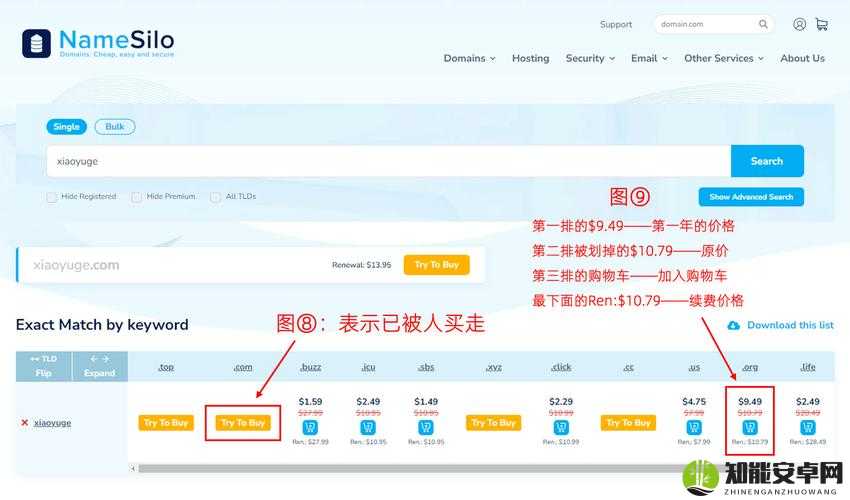This screenshot has height=500, width=850.
Task: Click Exact Match by keyword heading
Action: tap(102, 325)
